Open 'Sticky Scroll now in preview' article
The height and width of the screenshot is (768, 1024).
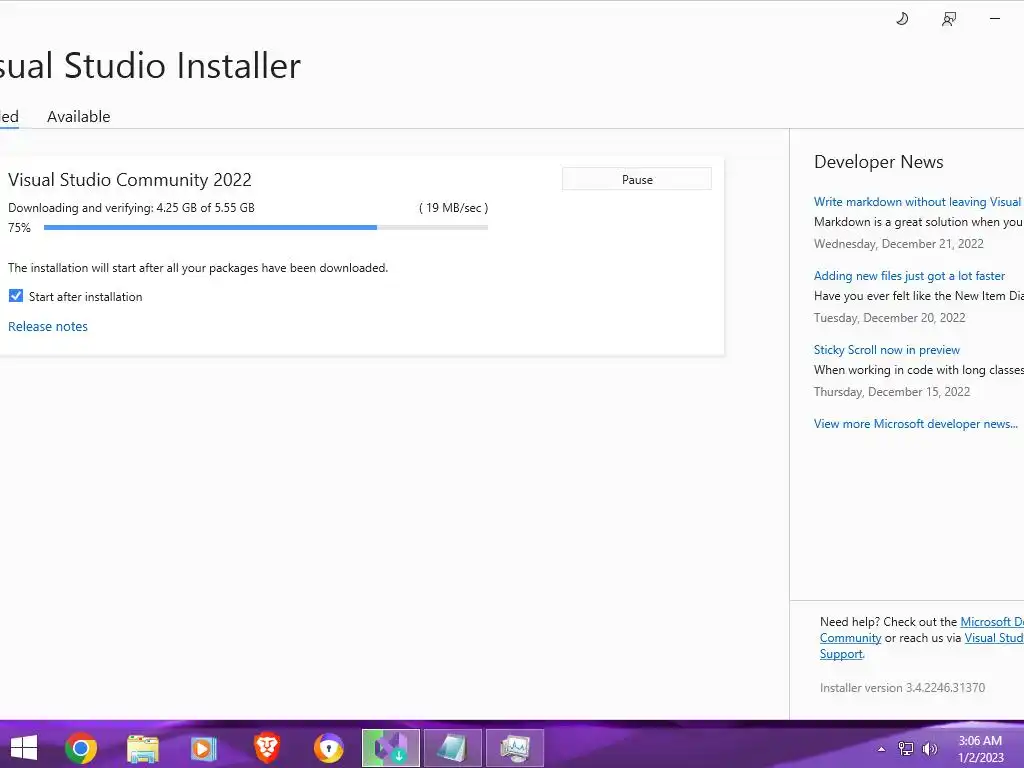pyautogui.click(x=887, y=349)
